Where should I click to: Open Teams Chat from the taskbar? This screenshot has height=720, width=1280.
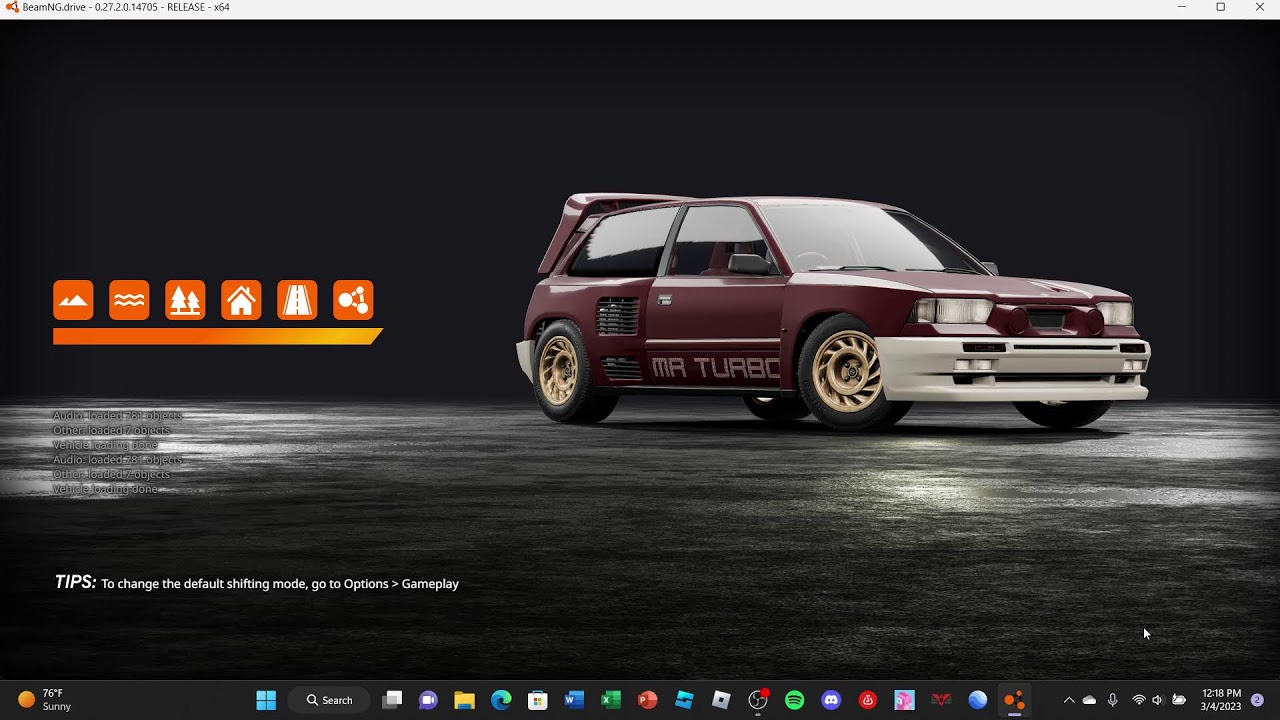tap(428, 700)
